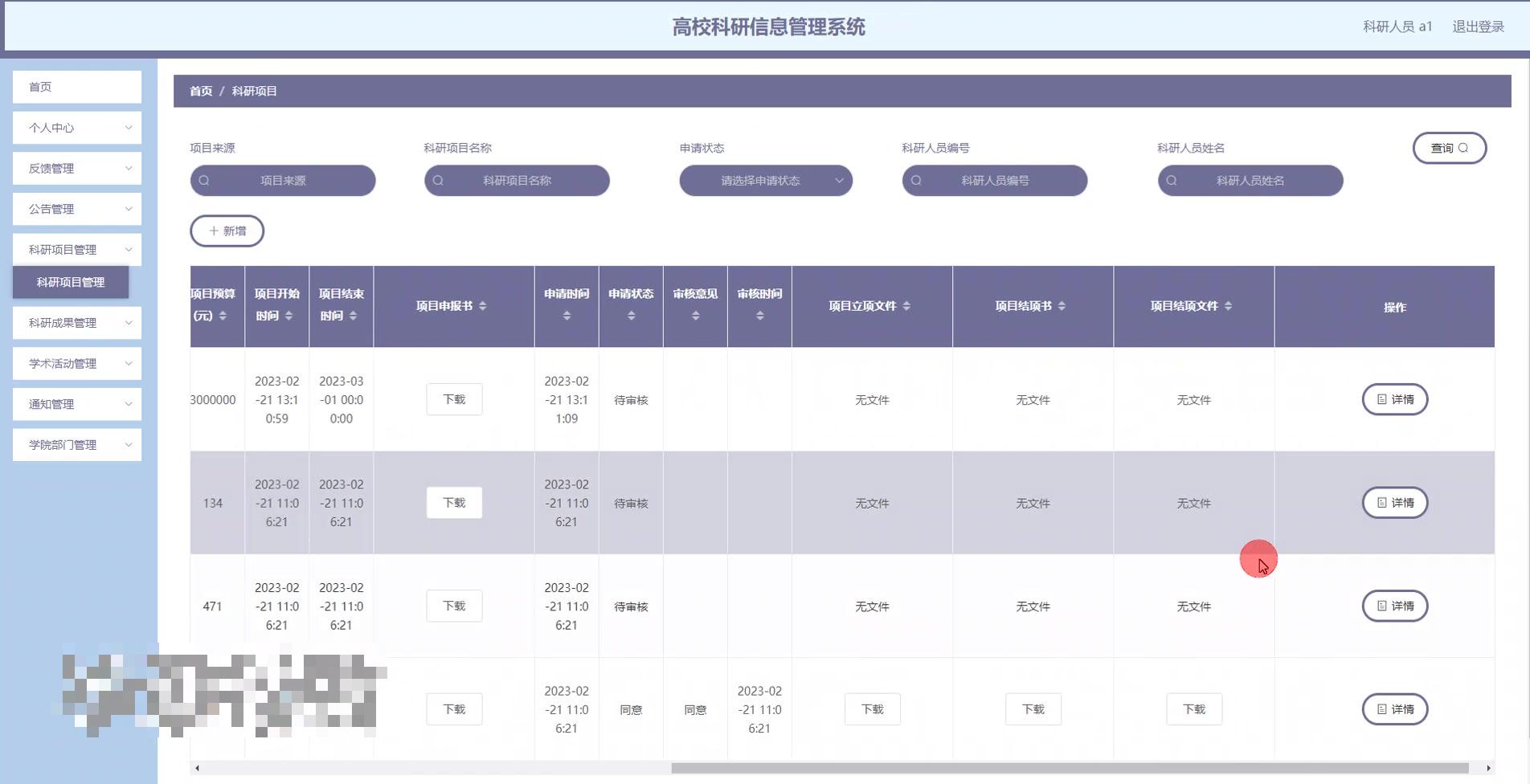This screenshot has height=784, width=1530.
Task: Sort by 项目结束时间 column arrows
Action: tap(353, 316)
